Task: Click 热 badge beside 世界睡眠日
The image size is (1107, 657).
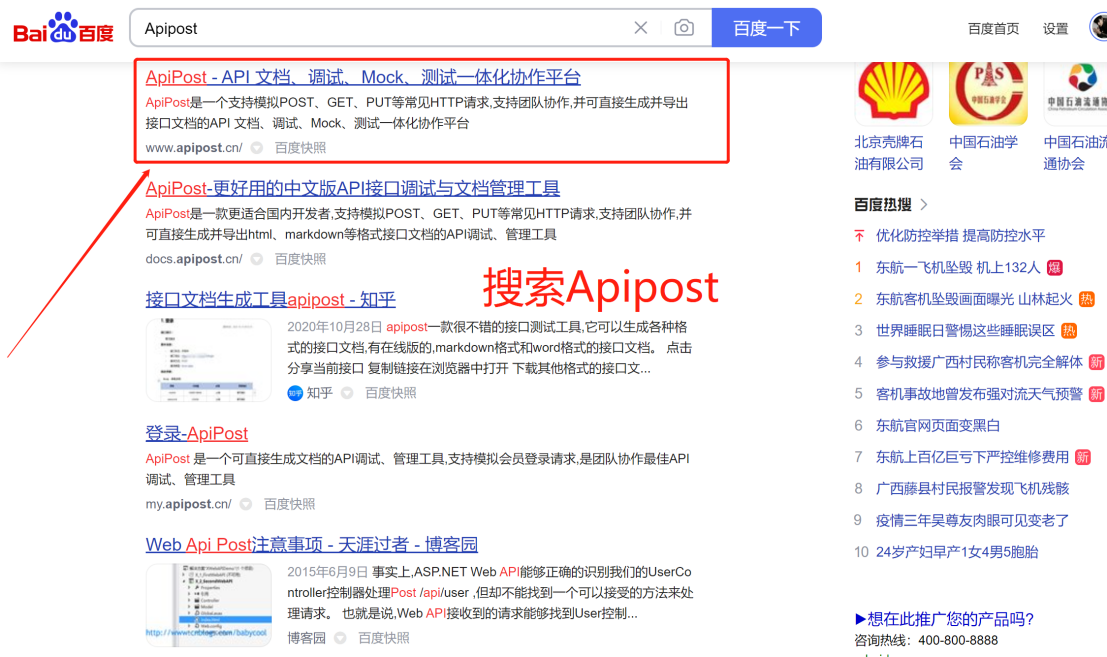Action: coord(1069,330)
